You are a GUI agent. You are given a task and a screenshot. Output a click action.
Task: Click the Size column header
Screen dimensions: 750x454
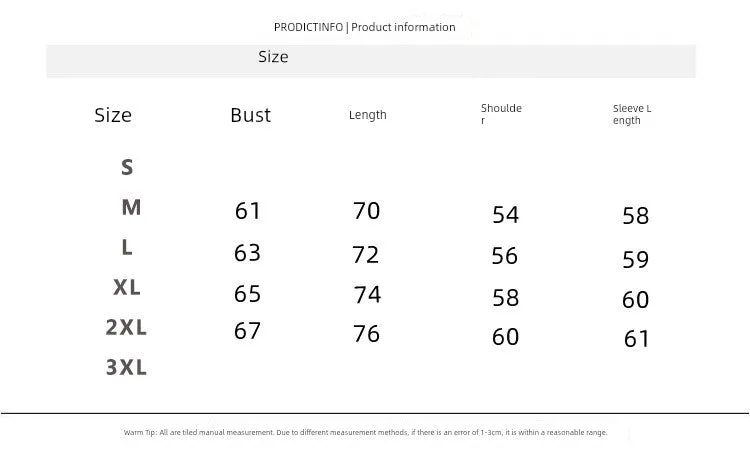(x=113, y=115)
